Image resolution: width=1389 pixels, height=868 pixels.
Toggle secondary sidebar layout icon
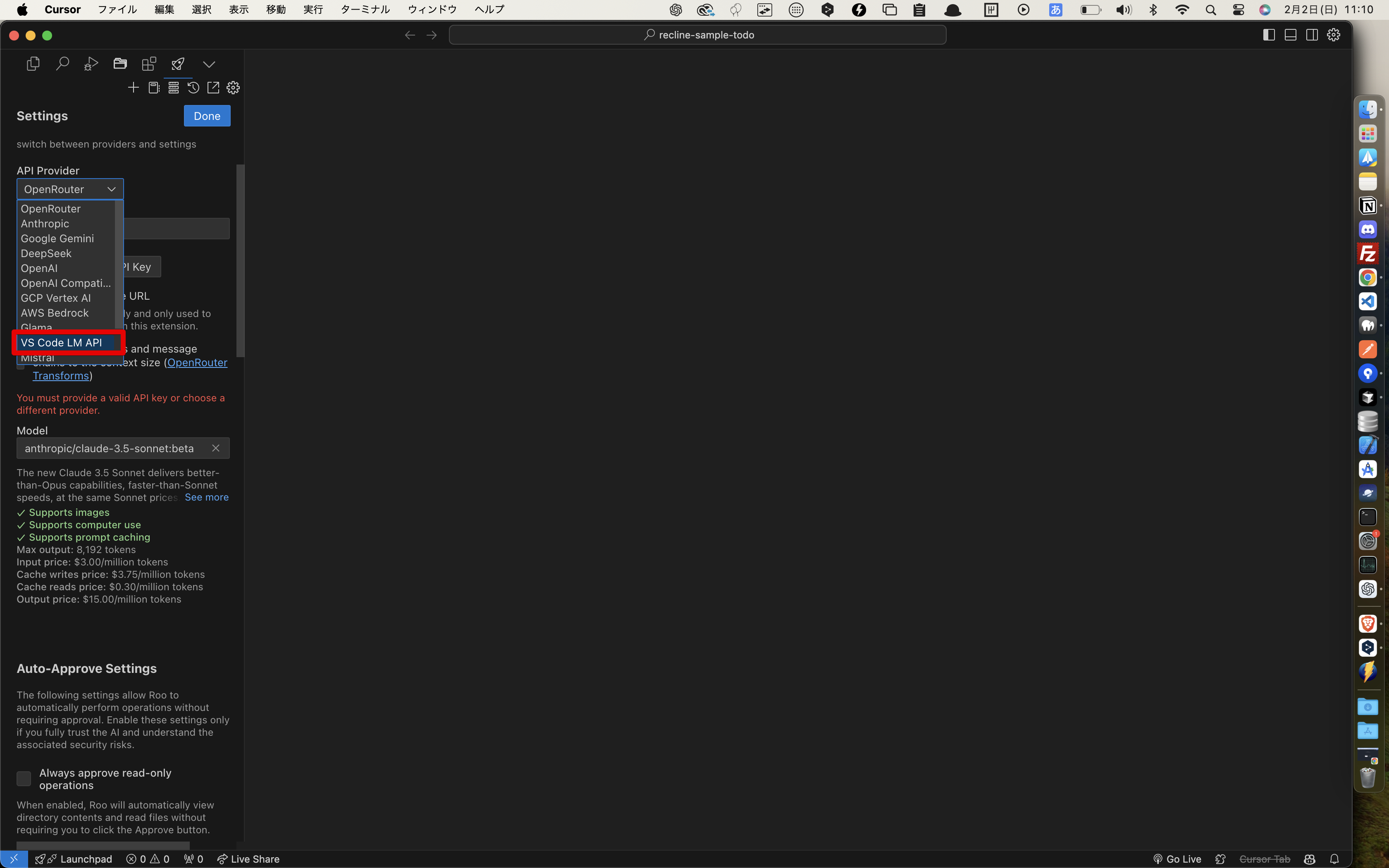click(x=1312, y=35)
